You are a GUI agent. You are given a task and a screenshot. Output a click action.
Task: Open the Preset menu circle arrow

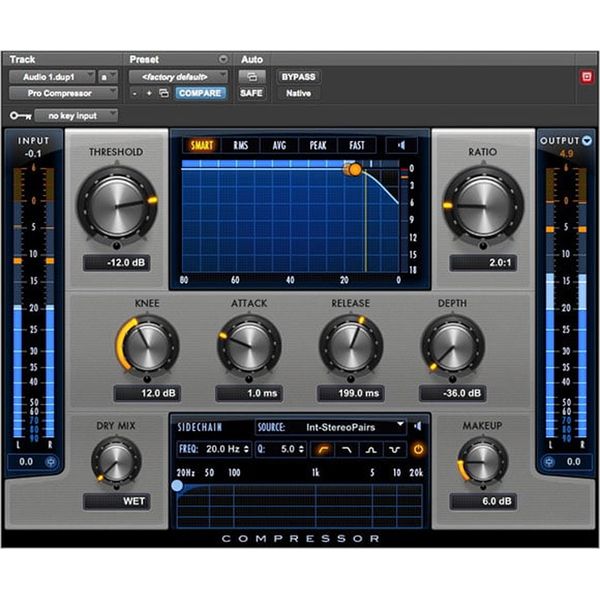[223, 59]
